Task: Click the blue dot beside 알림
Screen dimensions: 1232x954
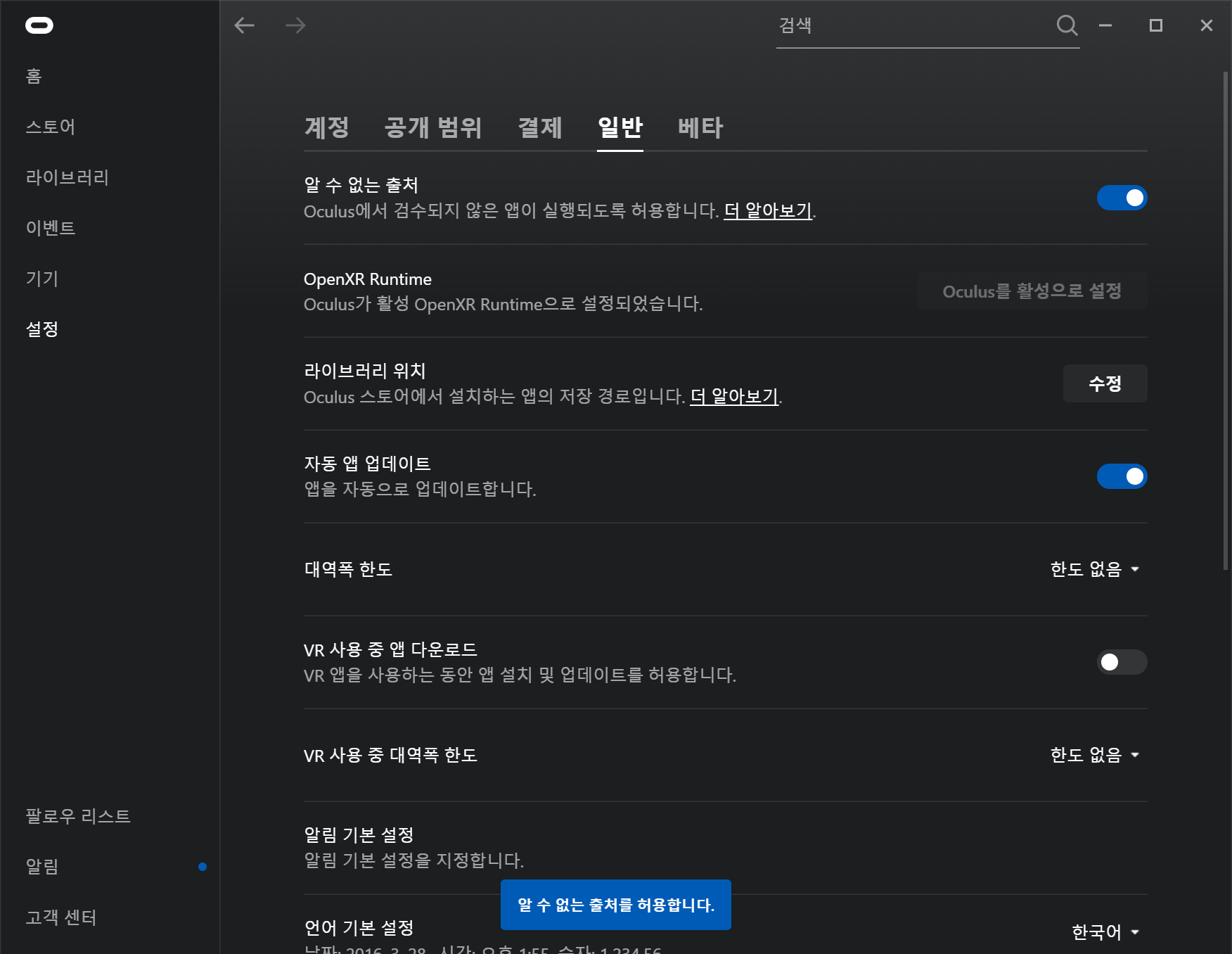Action: (203, 867)
